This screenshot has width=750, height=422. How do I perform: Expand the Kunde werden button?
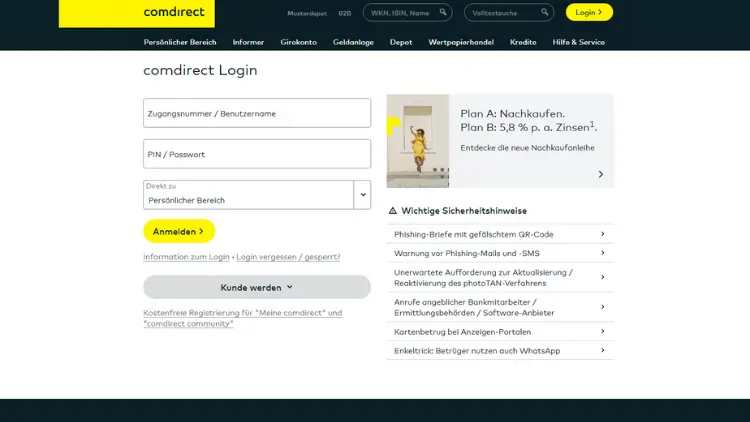point(257,287)
